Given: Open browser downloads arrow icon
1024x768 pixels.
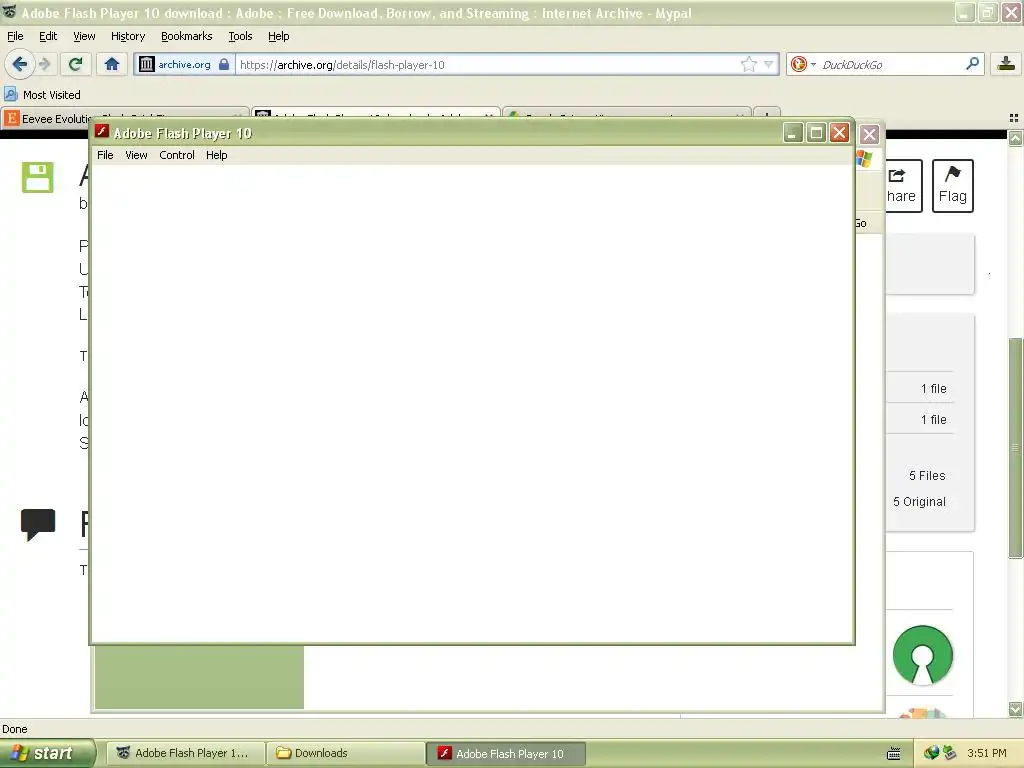Looking at the screenshot, I should pos(1006,64).
